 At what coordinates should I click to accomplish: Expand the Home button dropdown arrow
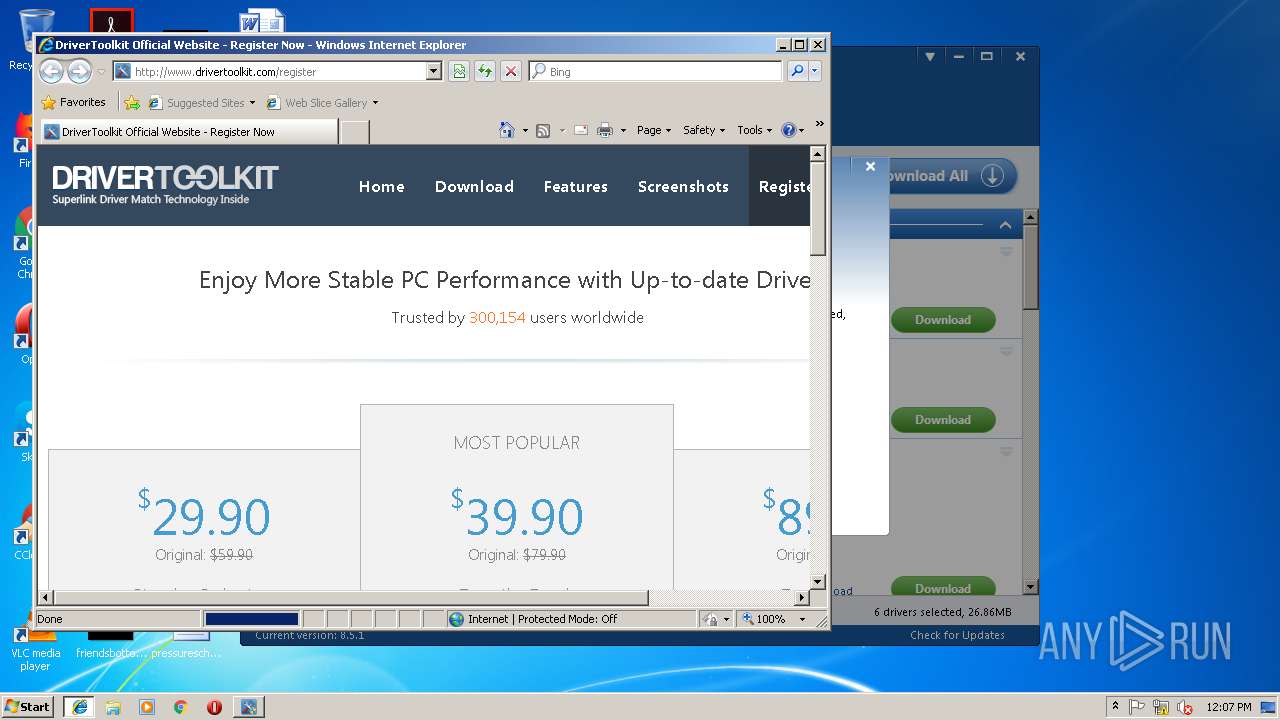tap(525, 130)
